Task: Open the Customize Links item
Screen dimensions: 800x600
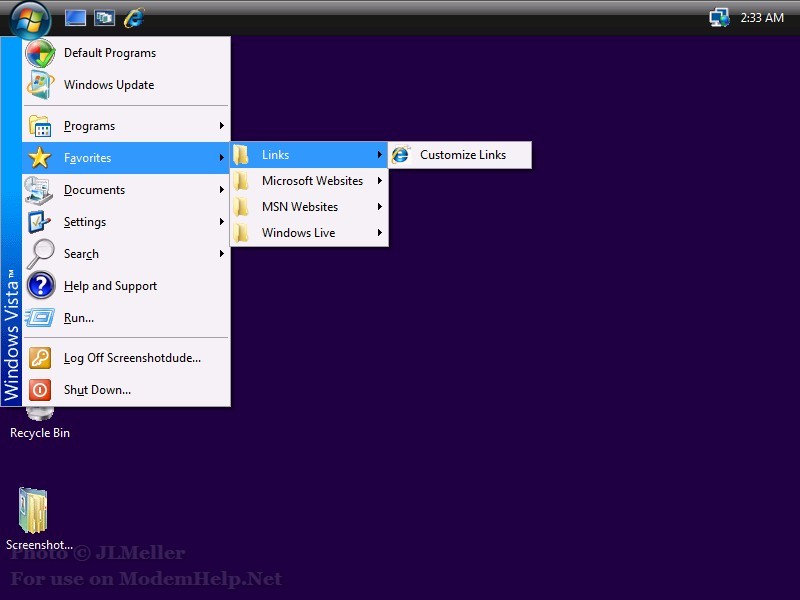Action: [x=460, y=155]
